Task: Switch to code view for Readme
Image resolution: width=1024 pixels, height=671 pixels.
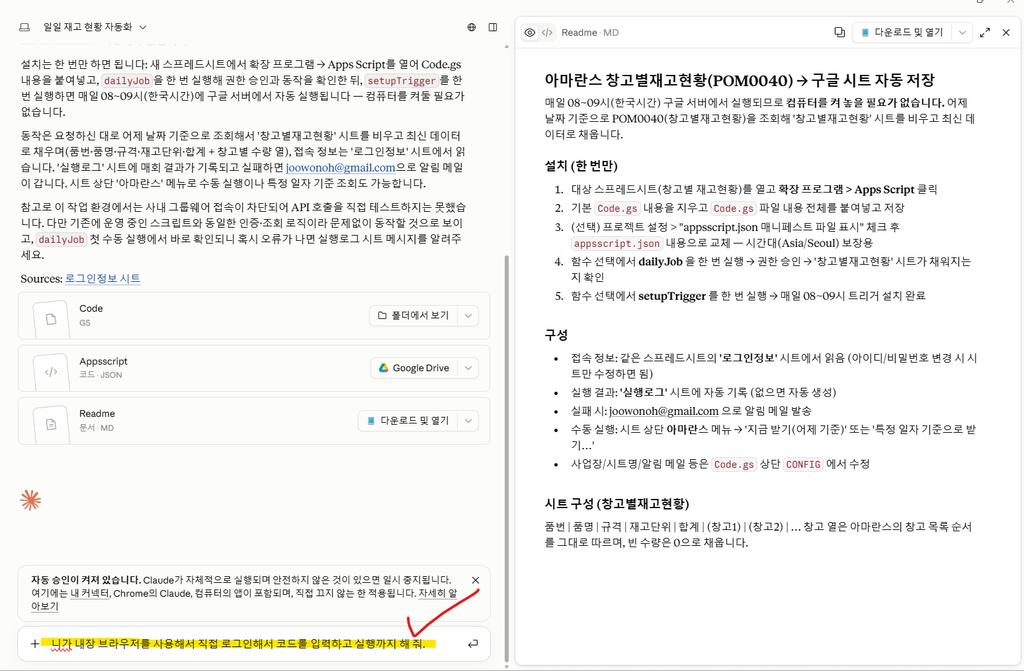Action: point(547,32)
